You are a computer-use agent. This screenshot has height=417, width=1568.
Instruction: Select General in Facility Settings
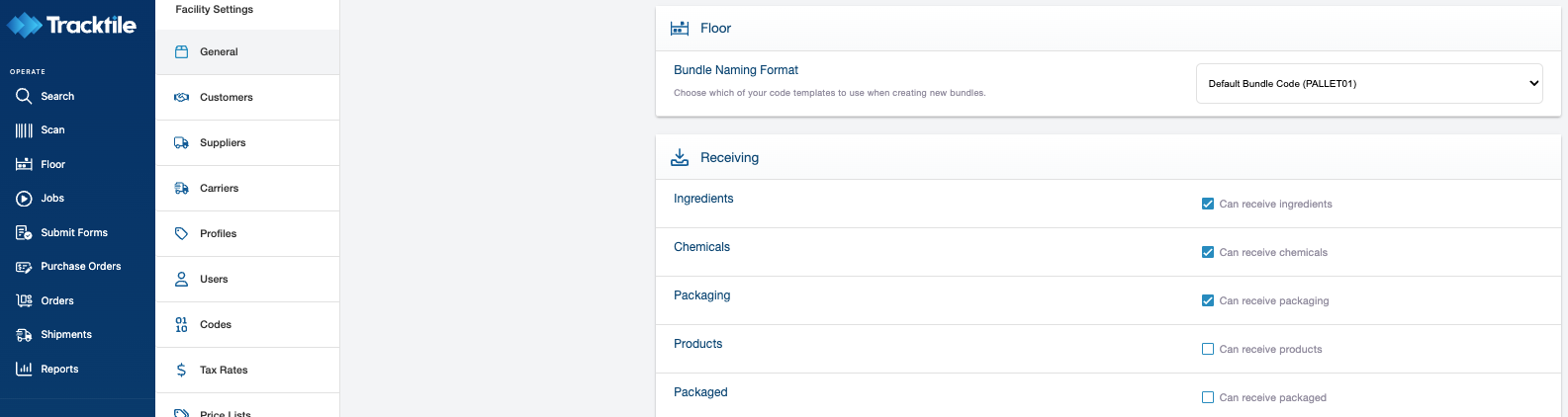219,52
